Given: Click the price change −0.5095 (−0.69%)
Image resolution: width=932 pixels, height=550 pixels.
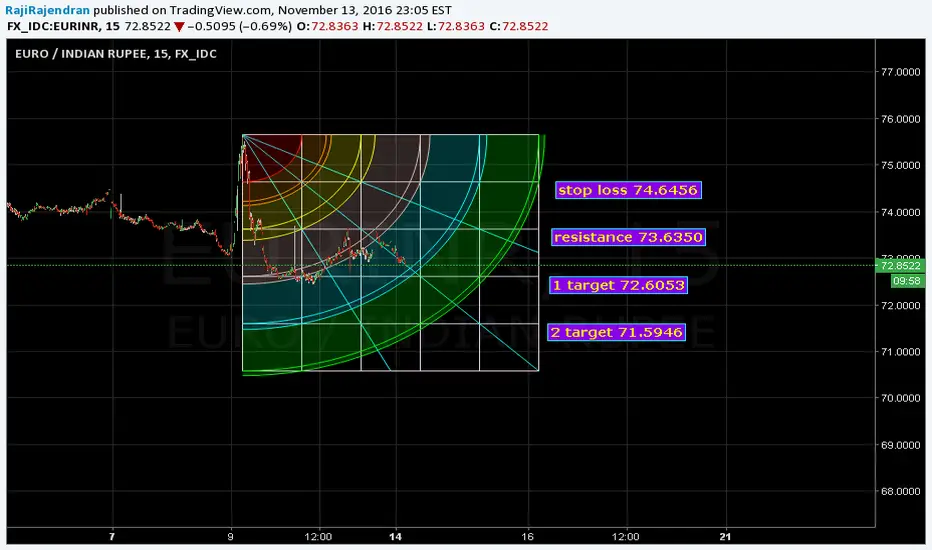Looking at the screenshot, I should coord(240,26).
